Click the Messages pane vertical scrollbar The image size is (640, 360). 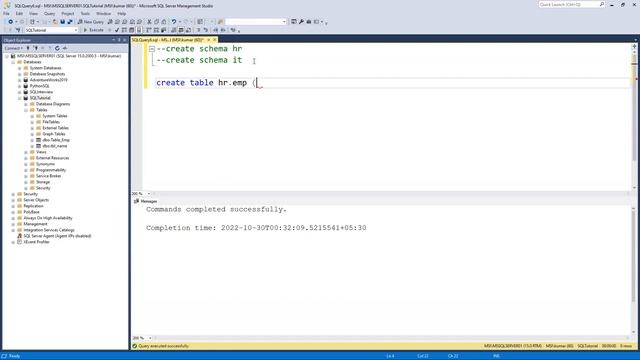click(633, 269)
